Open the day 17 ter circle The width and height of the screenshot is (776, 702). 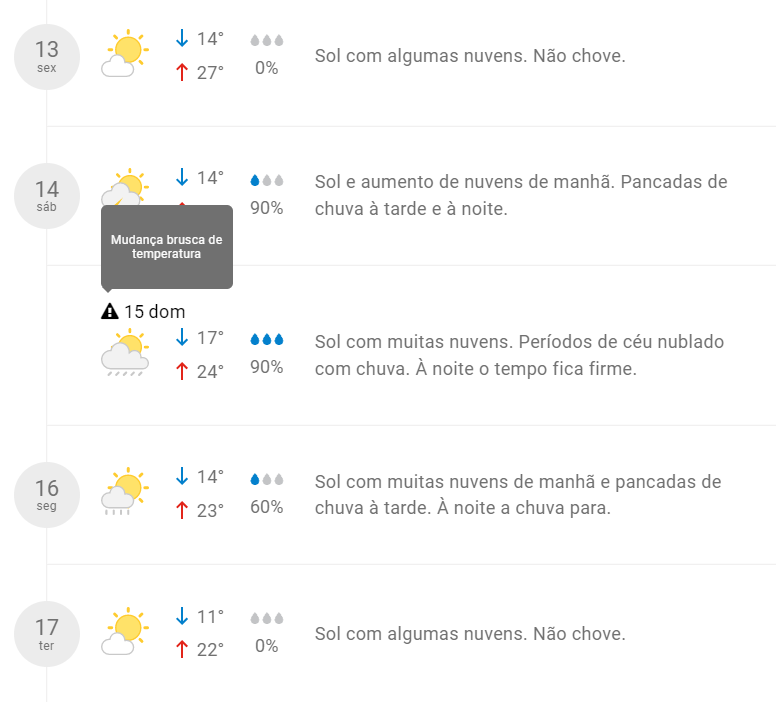click(47, 634)
